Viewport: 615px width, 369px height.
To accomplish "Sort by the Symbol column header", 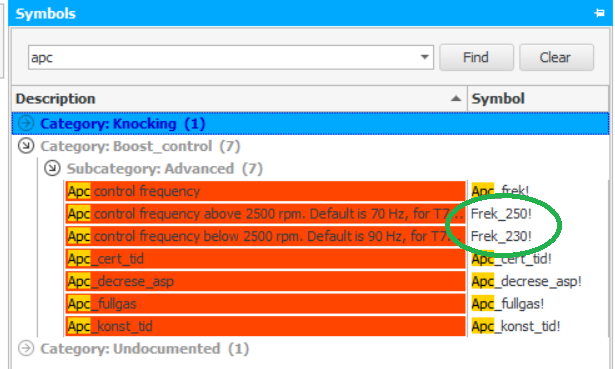I will point(538,98).
